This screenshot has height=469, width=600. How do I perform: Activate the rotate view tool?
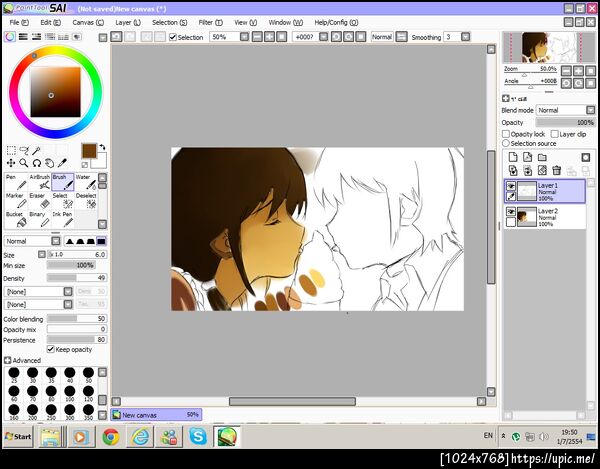(x=36, y=163)
